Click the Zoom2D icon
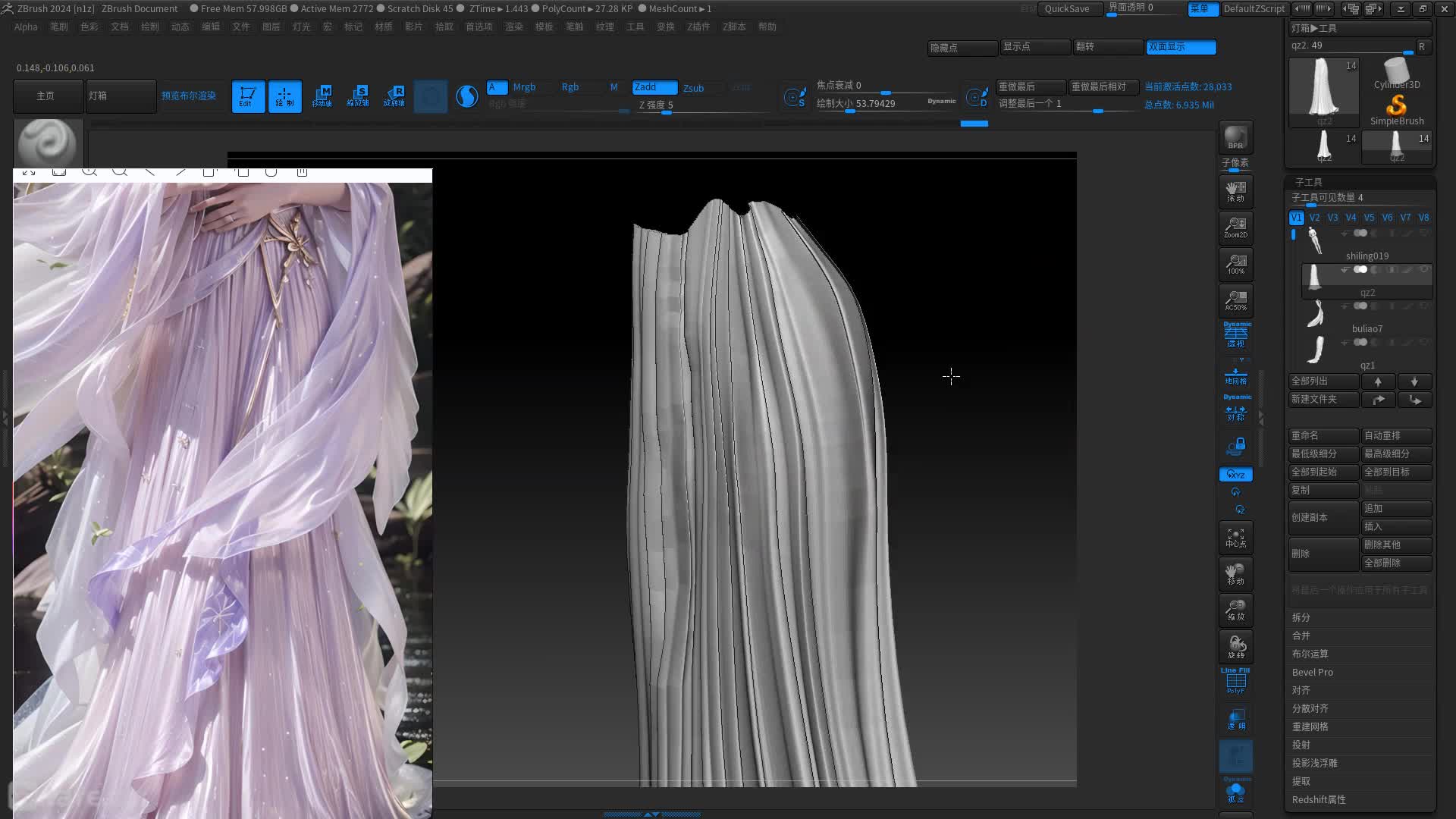The width and height of the screenshot is (1456, 819). 1235,227
